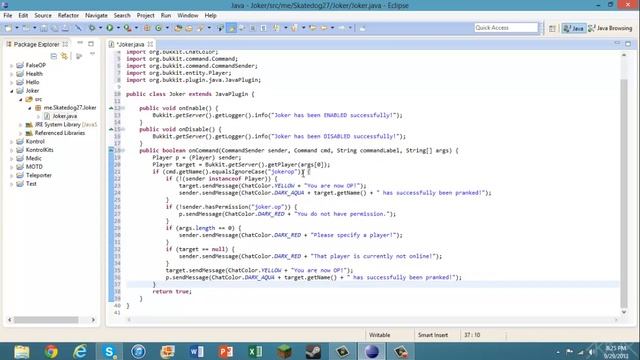Minimize the Package Explorer view

pyautogui.click(x=80, y=43)
